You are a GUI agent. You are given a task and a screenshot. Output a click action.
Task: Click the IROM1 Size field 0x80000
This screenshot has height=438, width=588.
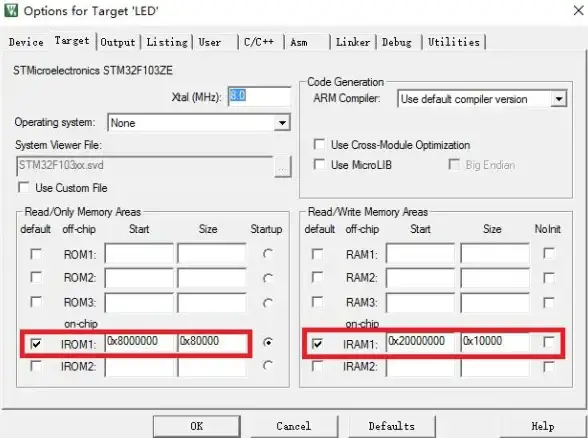(212, 342)
